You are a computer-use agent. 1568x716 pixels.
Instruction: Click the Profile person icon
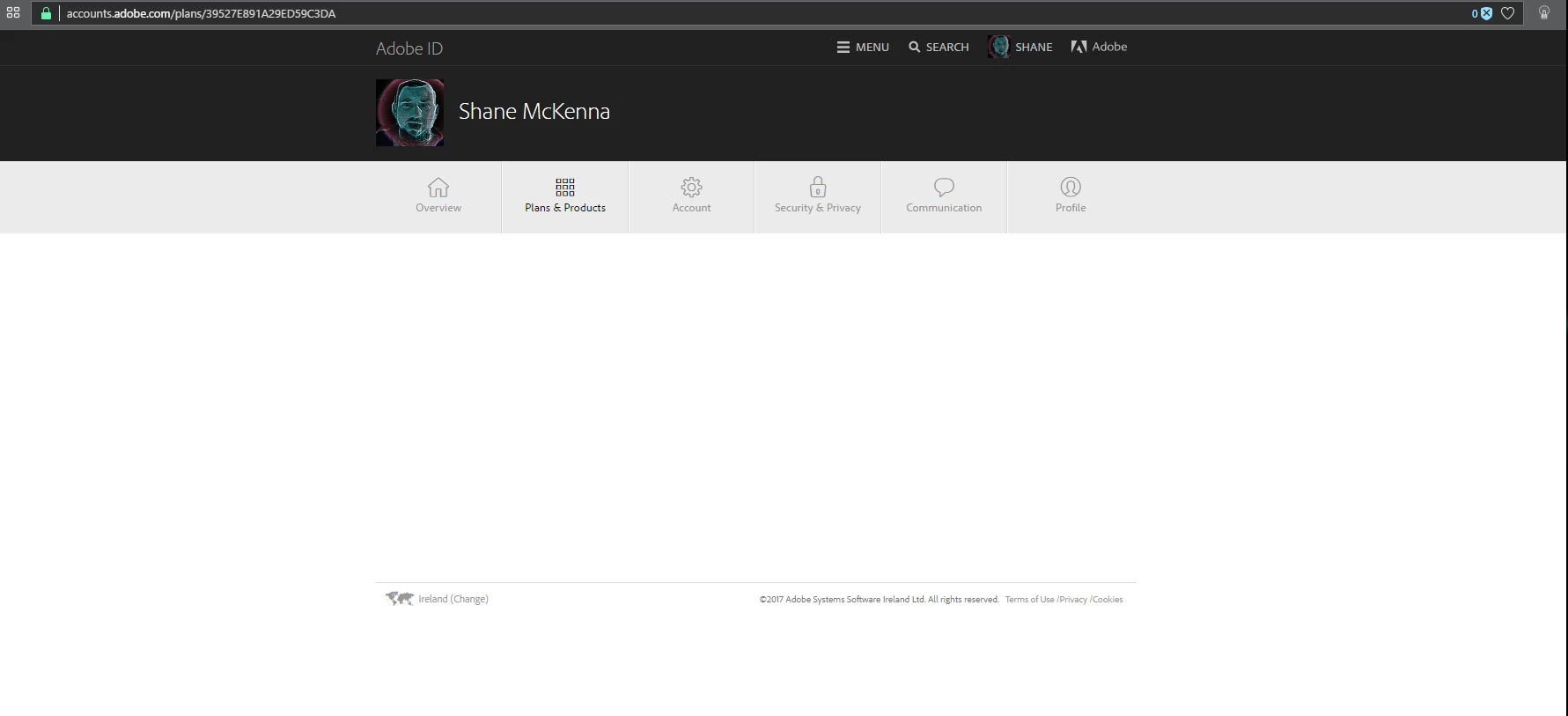click(1071, 187)
